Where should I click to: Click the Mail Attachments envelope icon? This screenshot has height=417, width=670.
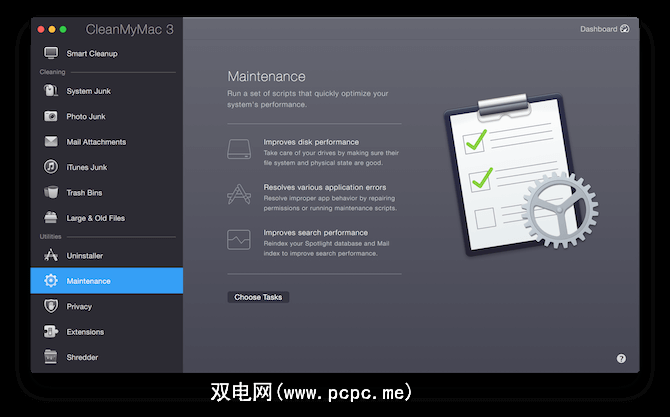[51, 141]
